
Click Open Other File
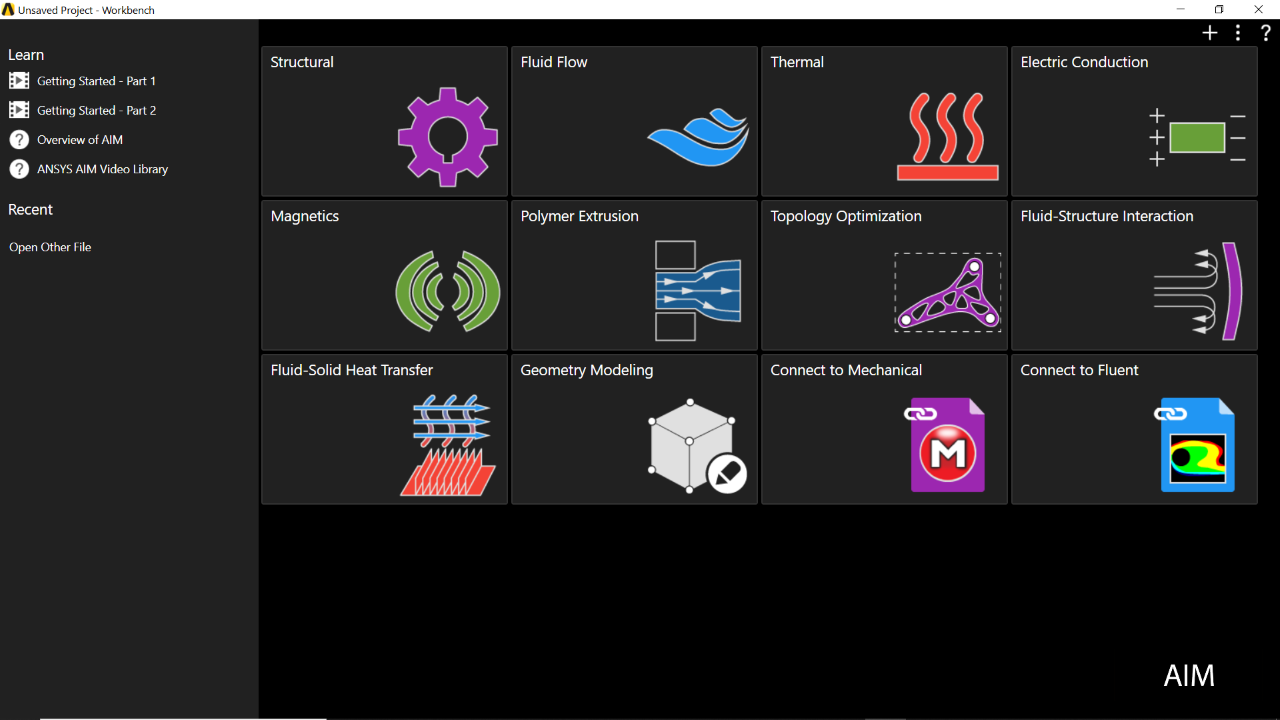50,247
